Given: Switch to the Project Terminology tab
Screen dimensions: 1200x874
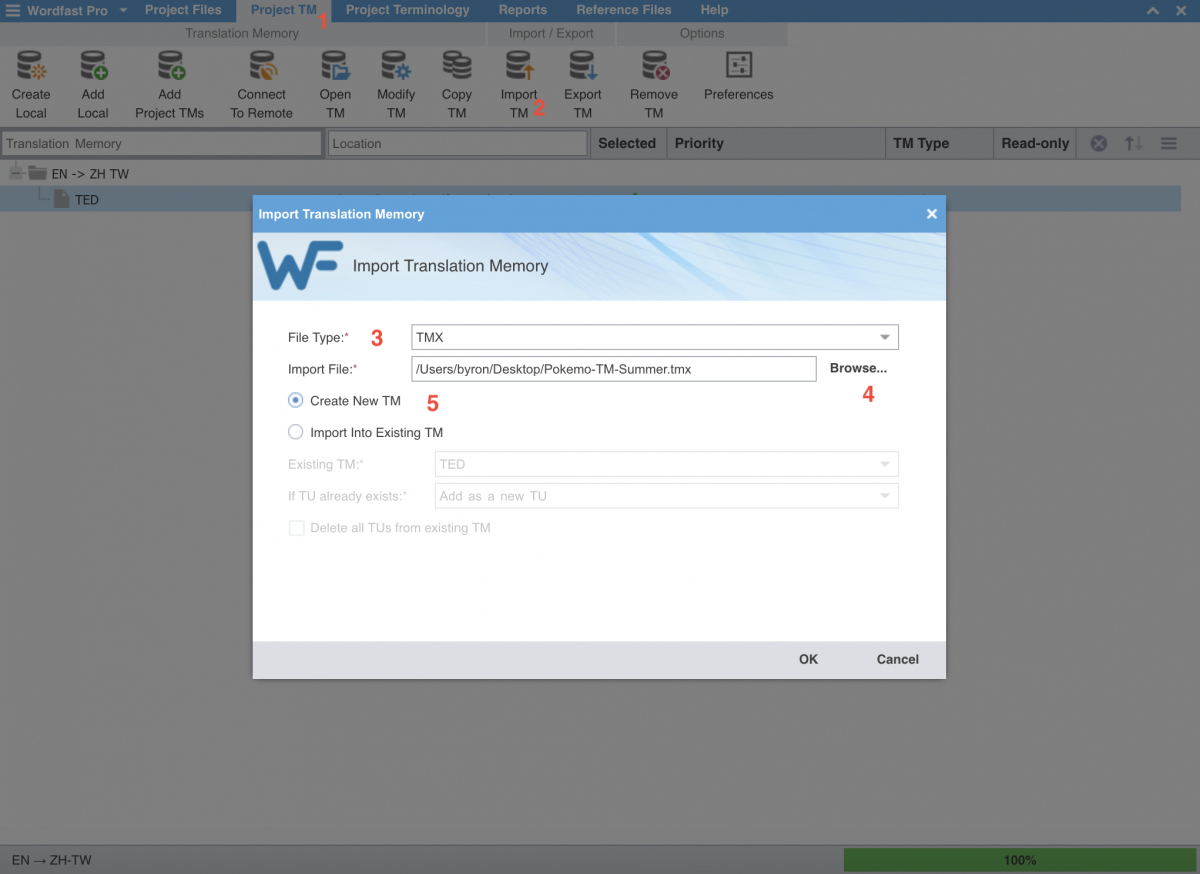Looking at the screenshot, I should click(407, 10).
